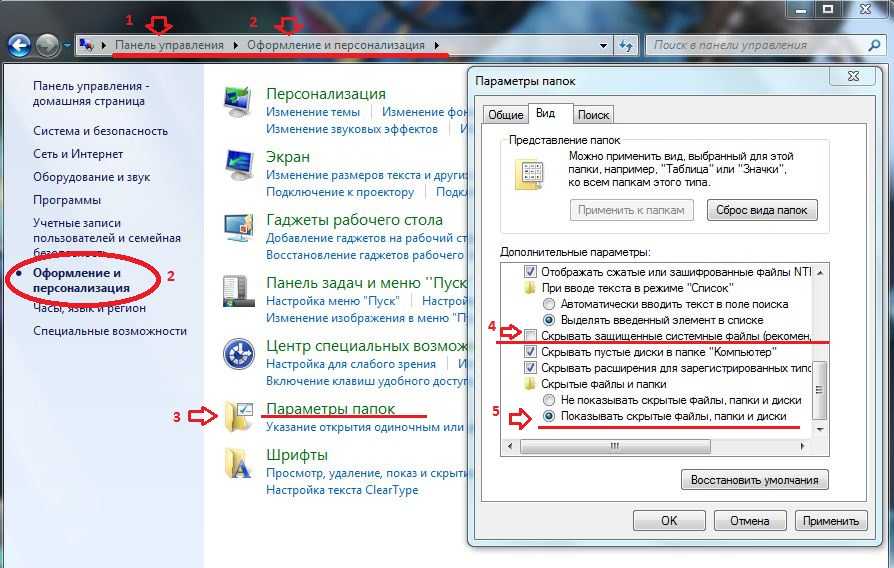Click the address bar refresh icon

[x=627, y=45]
